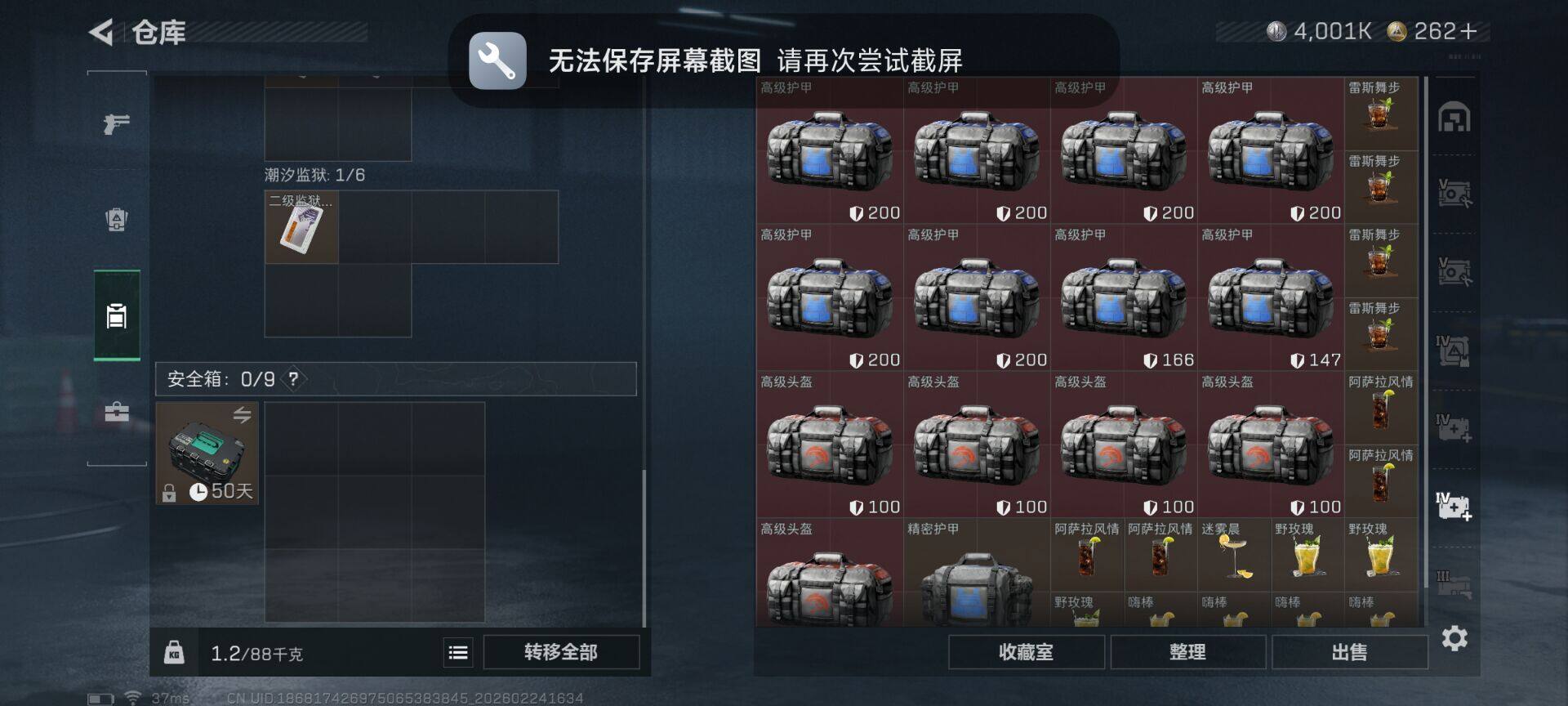1568x706 pixels.
Task: Select the 精密护甲 bag item
Action: [977, 572]
